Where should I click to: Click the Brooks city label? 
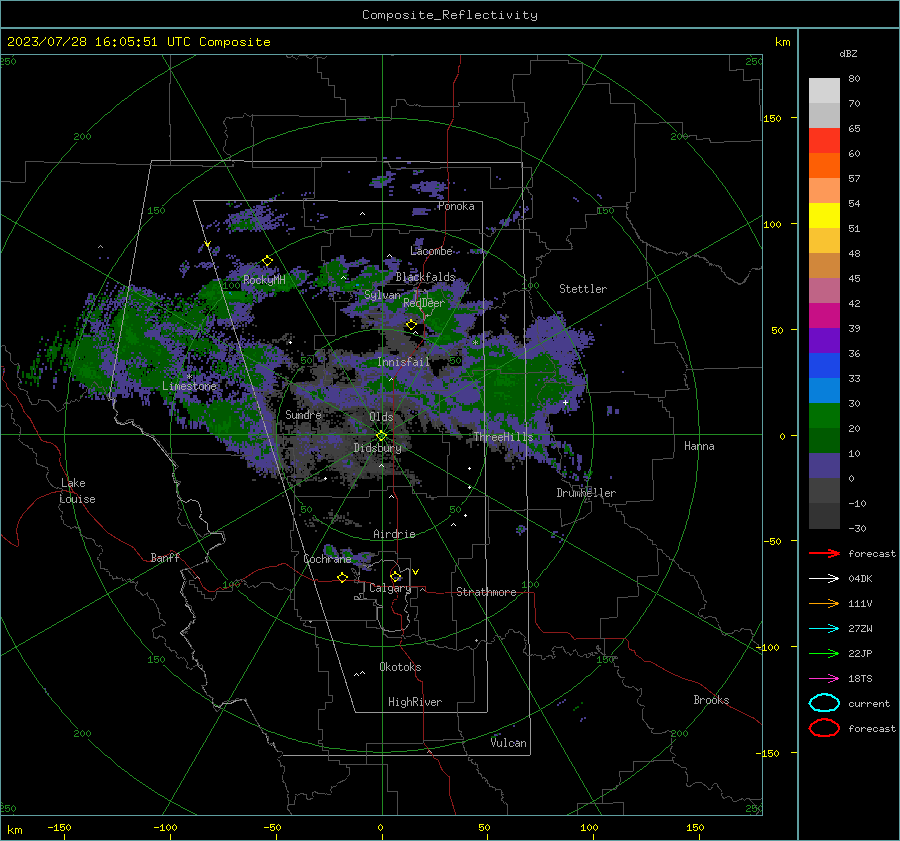tap(711, 700)
